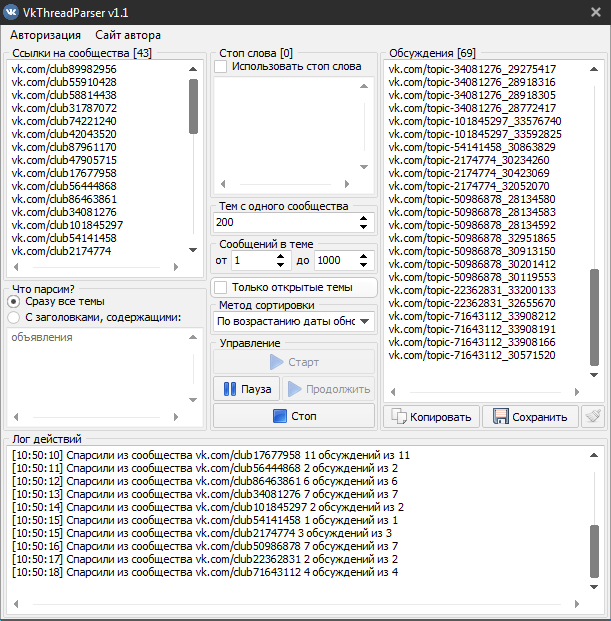611x621 pixels.
Task: Open the Метод сортировки dropdown
Action: (294, 321)
